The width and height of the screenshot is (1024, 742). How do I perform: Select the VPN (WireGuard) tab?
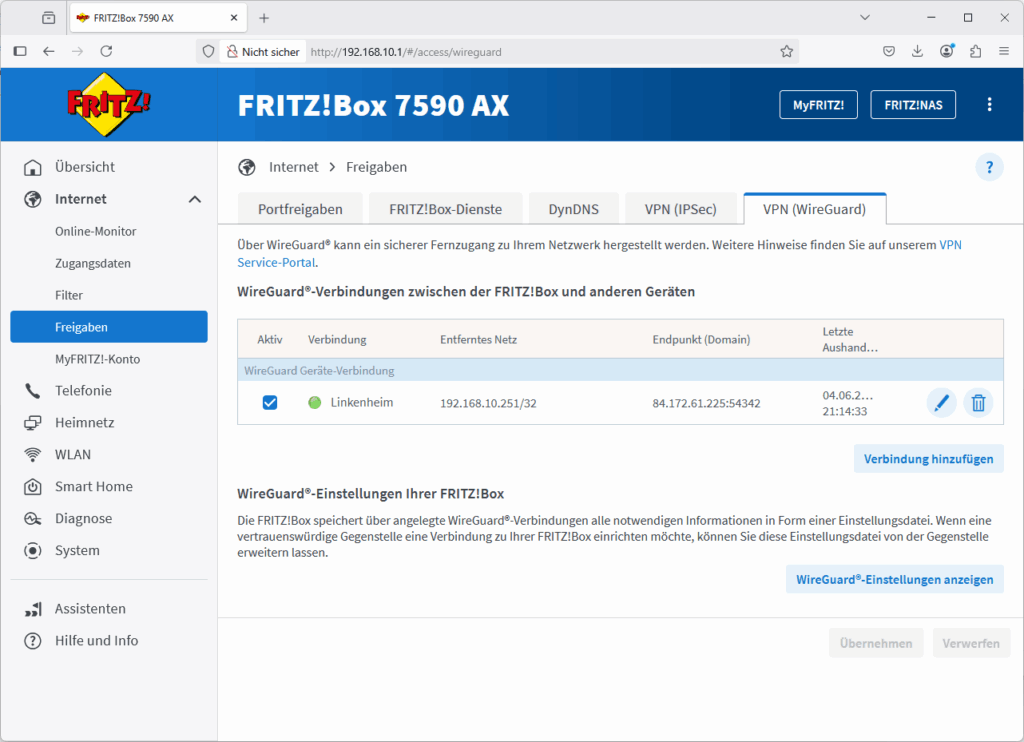[x=814, y=209]
